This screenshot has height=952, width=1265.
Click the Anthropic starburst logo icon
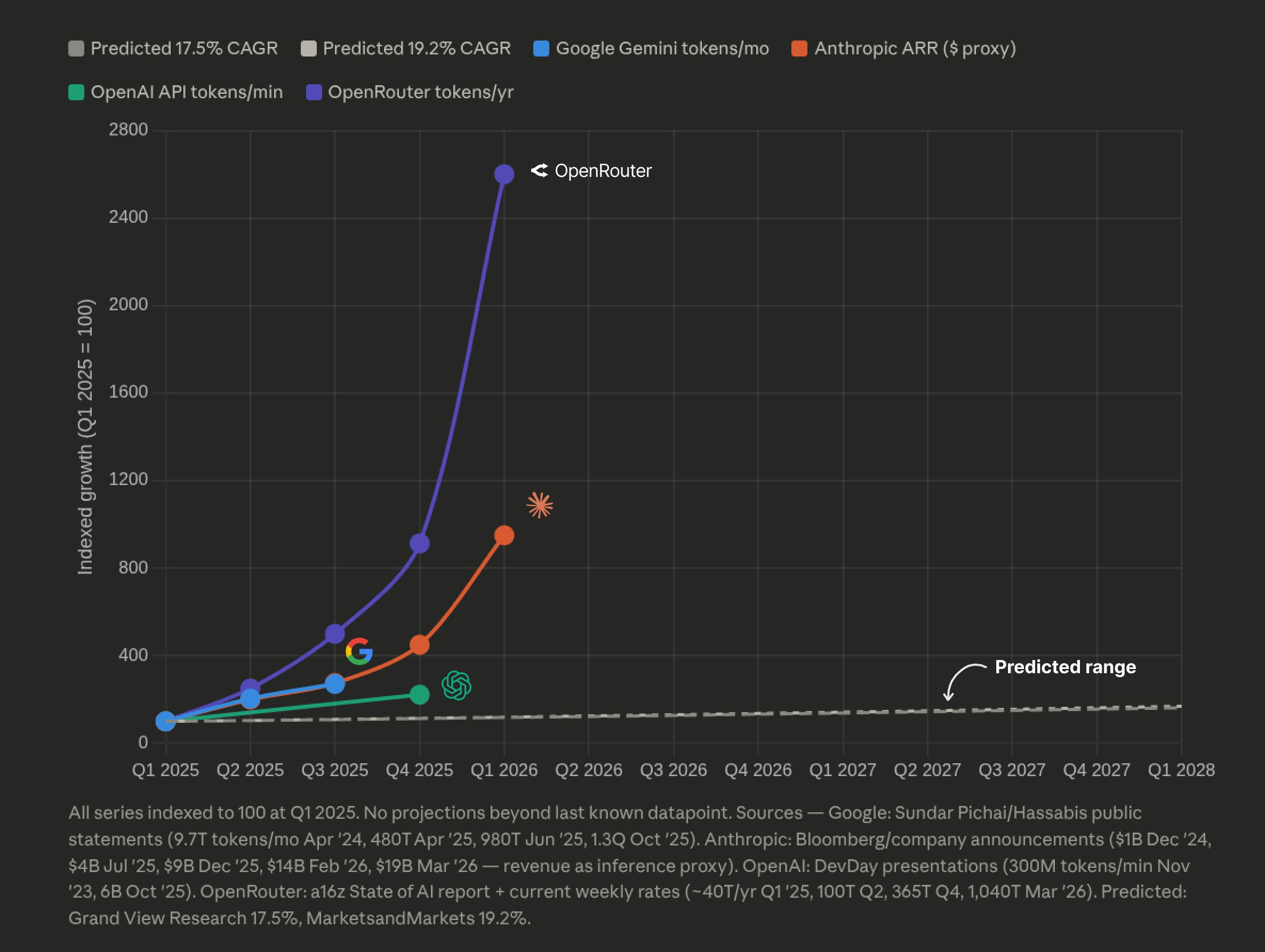(x=539, y=505)
